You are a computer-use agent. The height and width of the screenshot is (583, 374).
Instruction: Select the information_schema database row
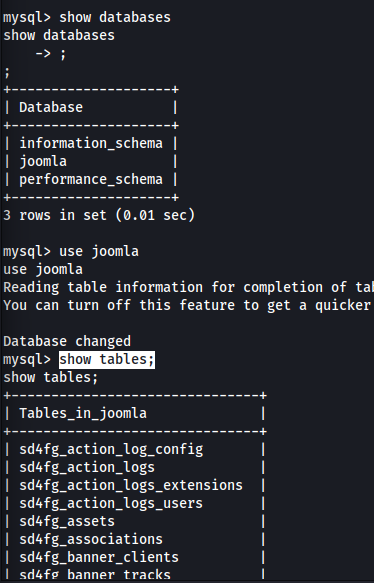pyautogui.click(x=91, y=144)
